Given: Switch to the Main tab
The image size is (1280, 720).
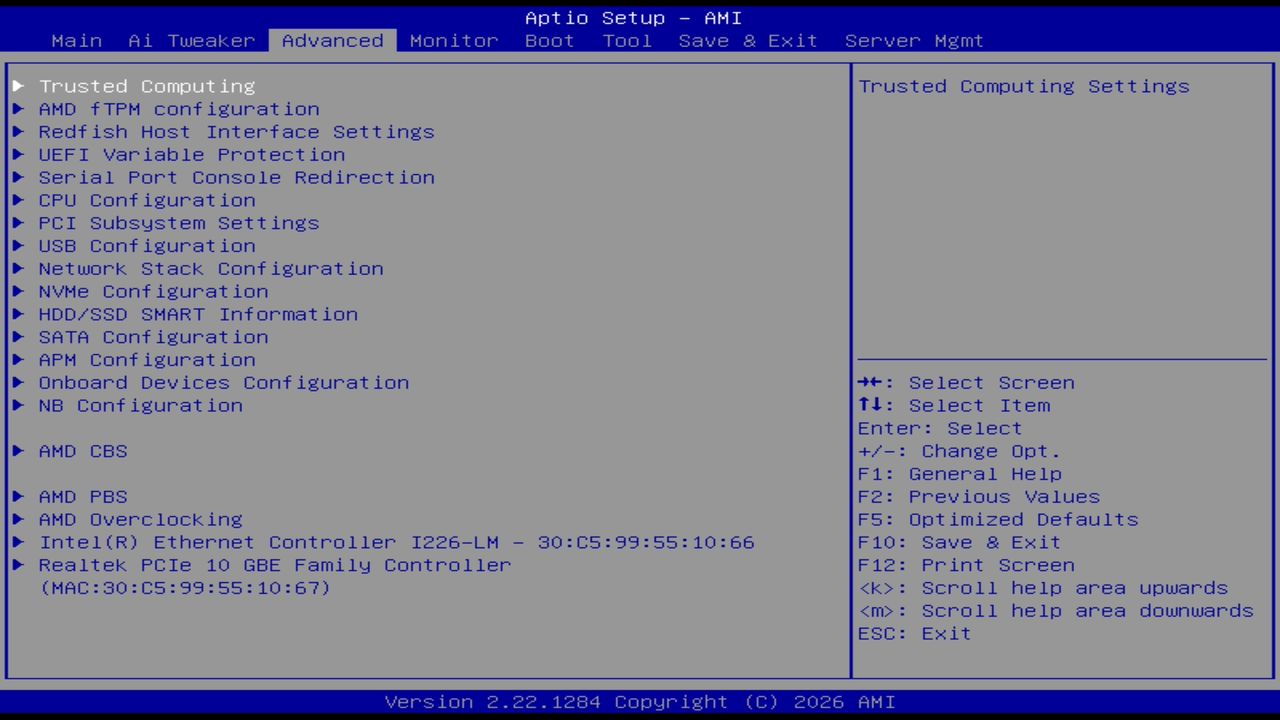Looking at the screenshot, I should (x=77, y=41).
